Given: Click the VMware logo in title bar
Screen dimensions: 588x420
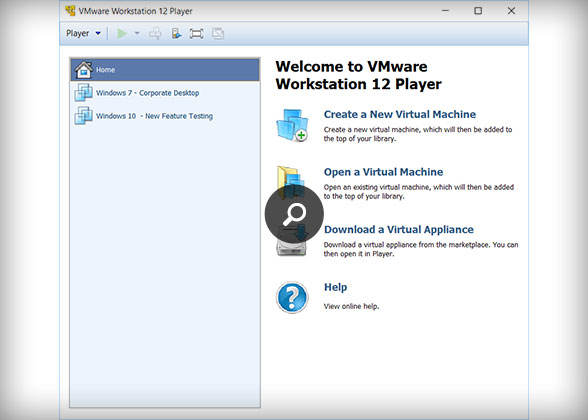Looking at the screenshot, I should [70, 10].
